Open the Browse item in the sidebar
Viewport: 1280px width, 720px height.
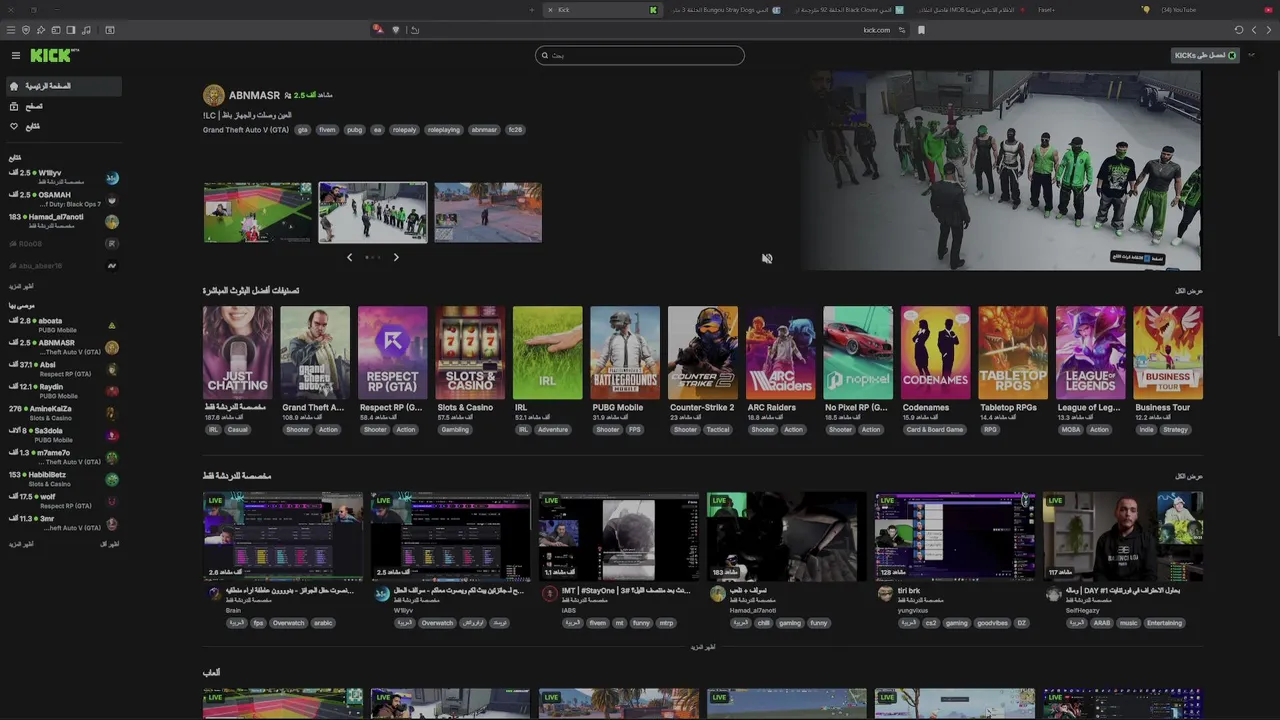coord(62,106)
